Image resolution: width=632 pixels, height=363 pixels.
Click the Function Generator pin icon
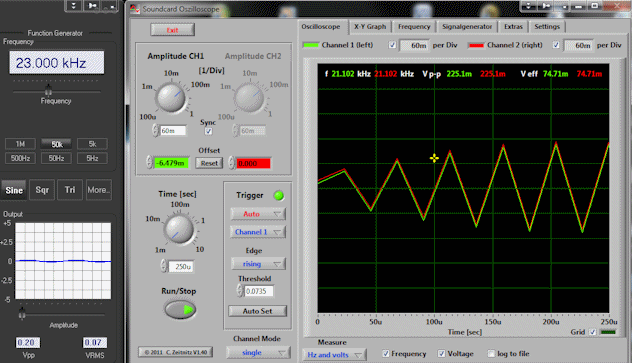pos(92,6)
